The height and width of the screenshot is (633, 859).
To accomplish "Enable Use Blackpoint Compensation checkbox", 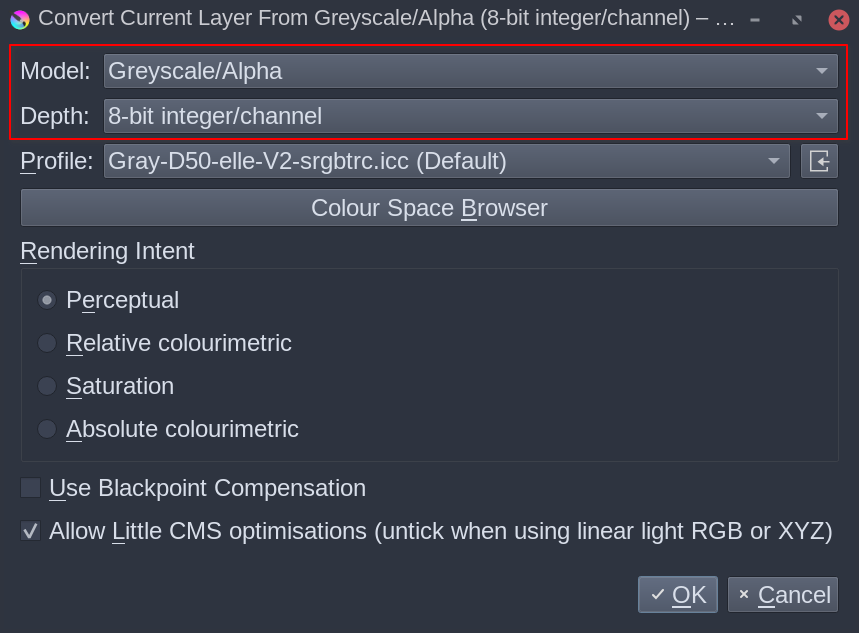I will point(31,488).
